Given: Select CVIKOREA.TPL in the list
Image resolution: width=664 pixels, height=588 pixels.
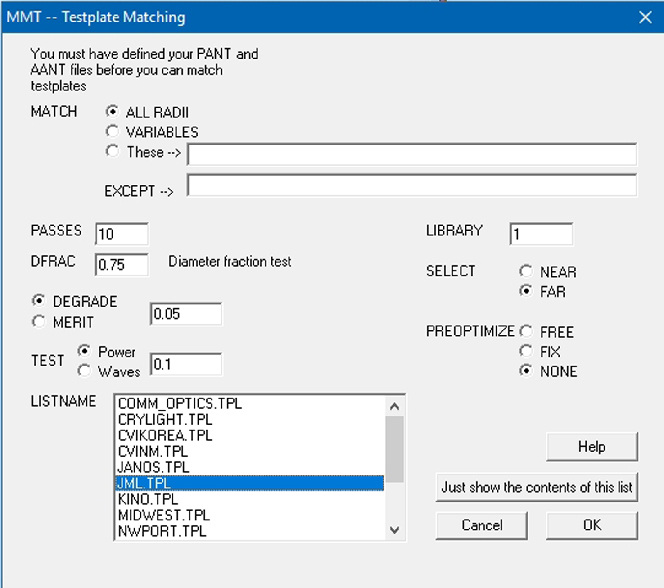Looking at the screenshot, I should click(x=250, y=435).
